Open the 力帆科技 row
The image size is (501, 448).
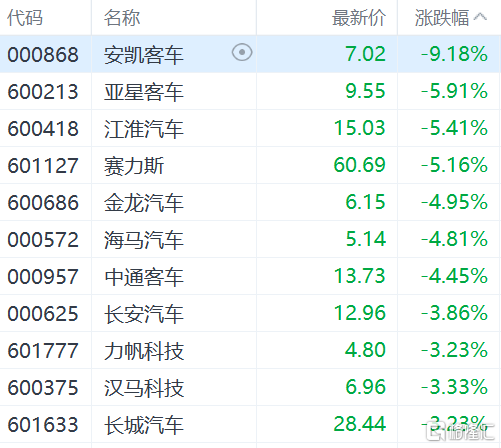pos(250,350)
